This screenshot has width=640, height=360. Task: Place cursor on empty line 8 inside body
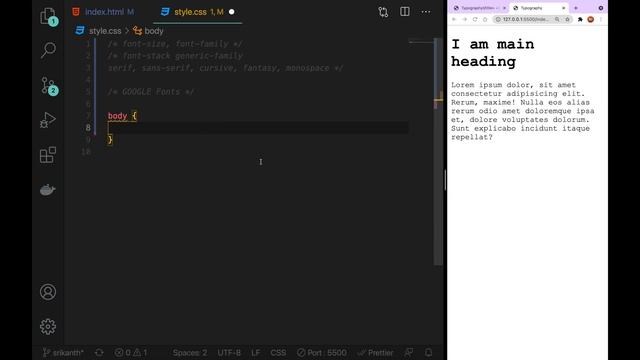[257, 128]
